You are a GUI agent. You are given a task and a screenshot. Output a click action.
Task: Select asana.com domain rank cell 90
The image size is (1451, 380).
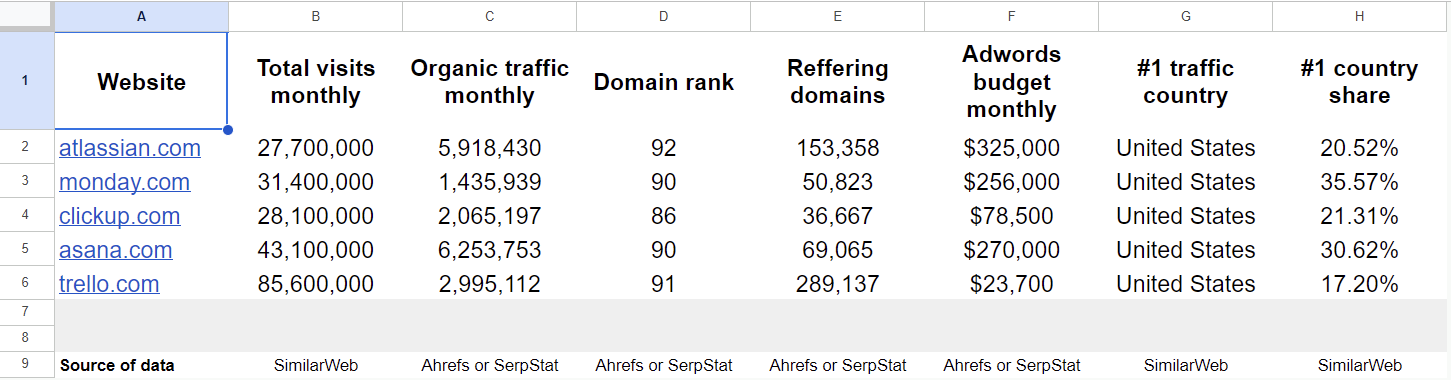click(664, 250)
